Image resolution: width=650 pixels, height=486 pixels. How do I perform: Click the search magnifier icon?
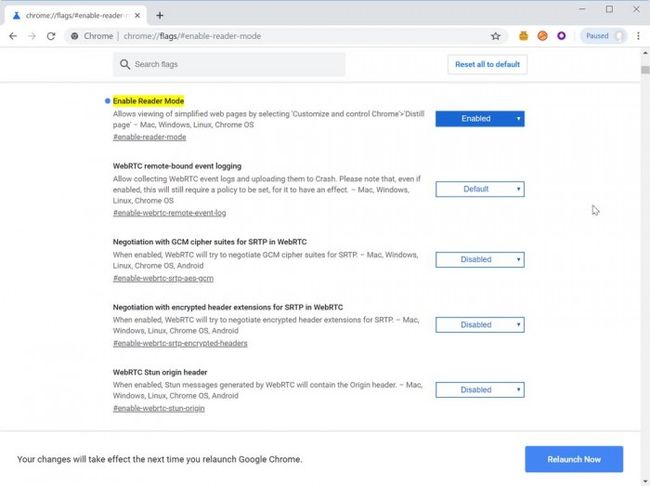(x=125, y=64)
